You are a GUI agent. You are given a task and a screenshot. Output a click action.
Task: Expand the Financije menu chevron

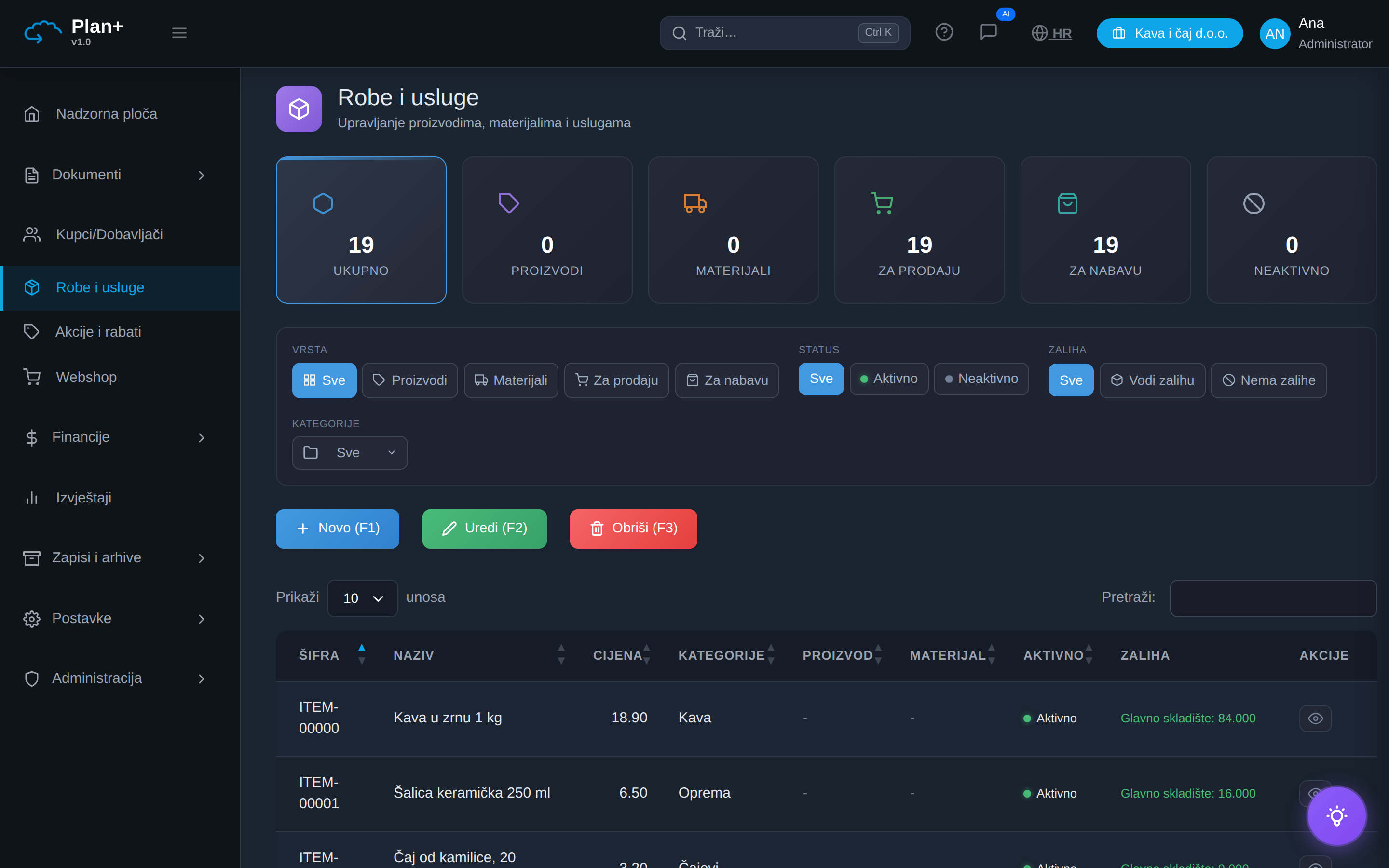point(202,437)
